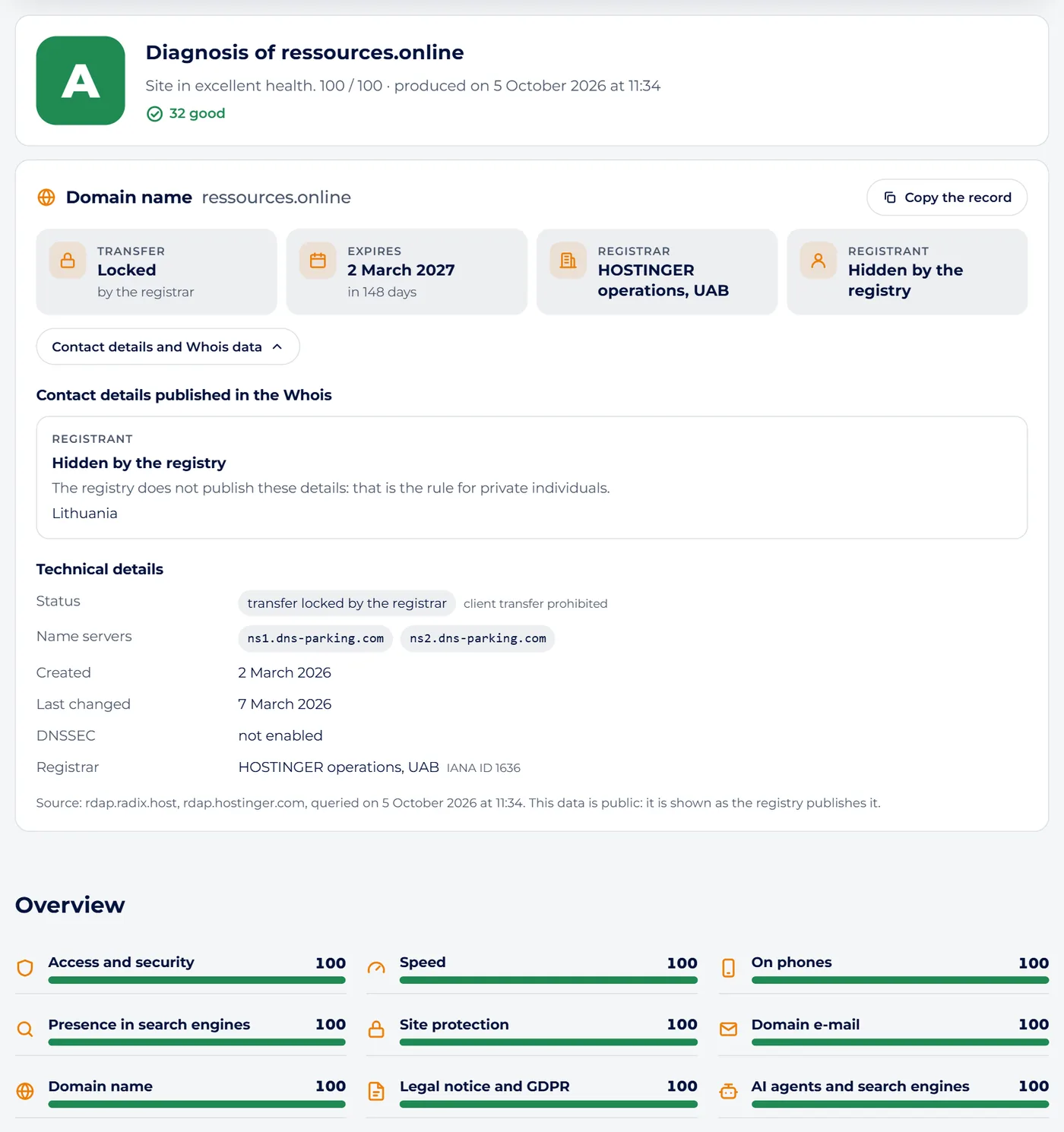Image resolution: width=1064 pixels, height=1132 pixels.
Task: Click the transfer locked by the registrar badge
Action: click(347, 603)
